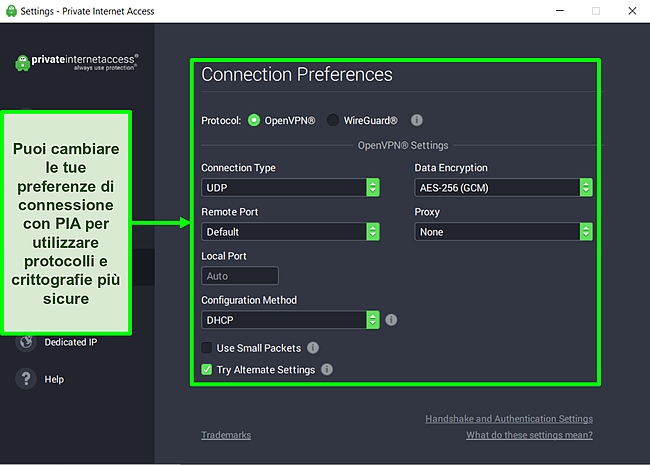Select the OpenVPN protocol radio button
The width and height of the screenshot is (650, 465).
pyautogui.click(x=254, y=120)
